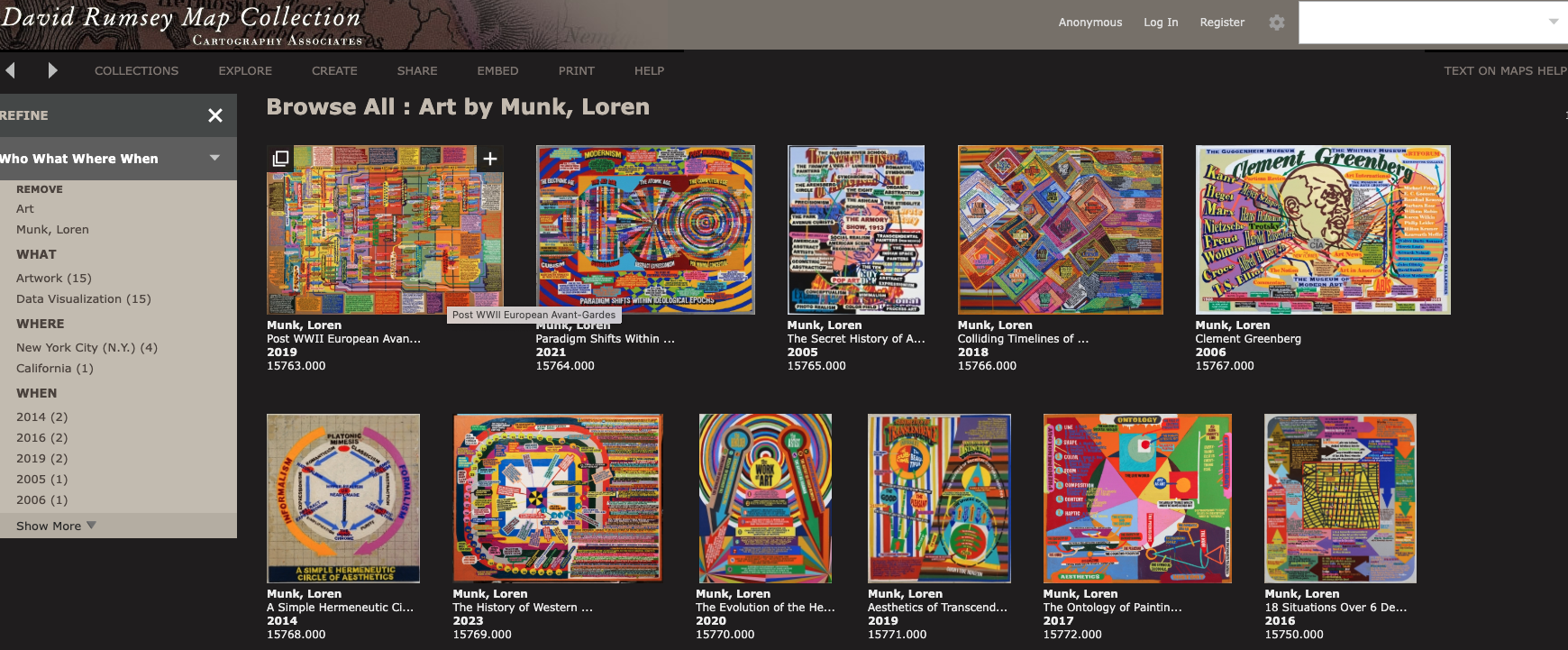Open the Colliding Timelines thumbnail
This screenshot has width=1568, height=650.
click(1061, 230)
